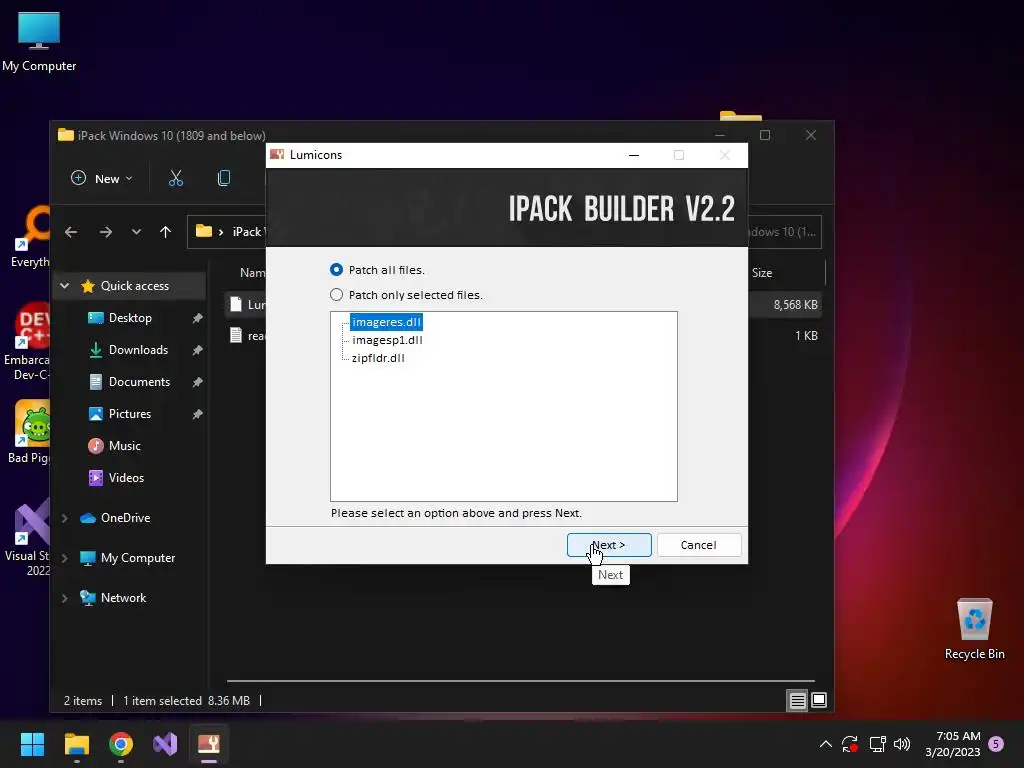Open Videos folder in sidebar
Image resolution: width=1024 pixels, height=768 pixels.
click(126, 477)
